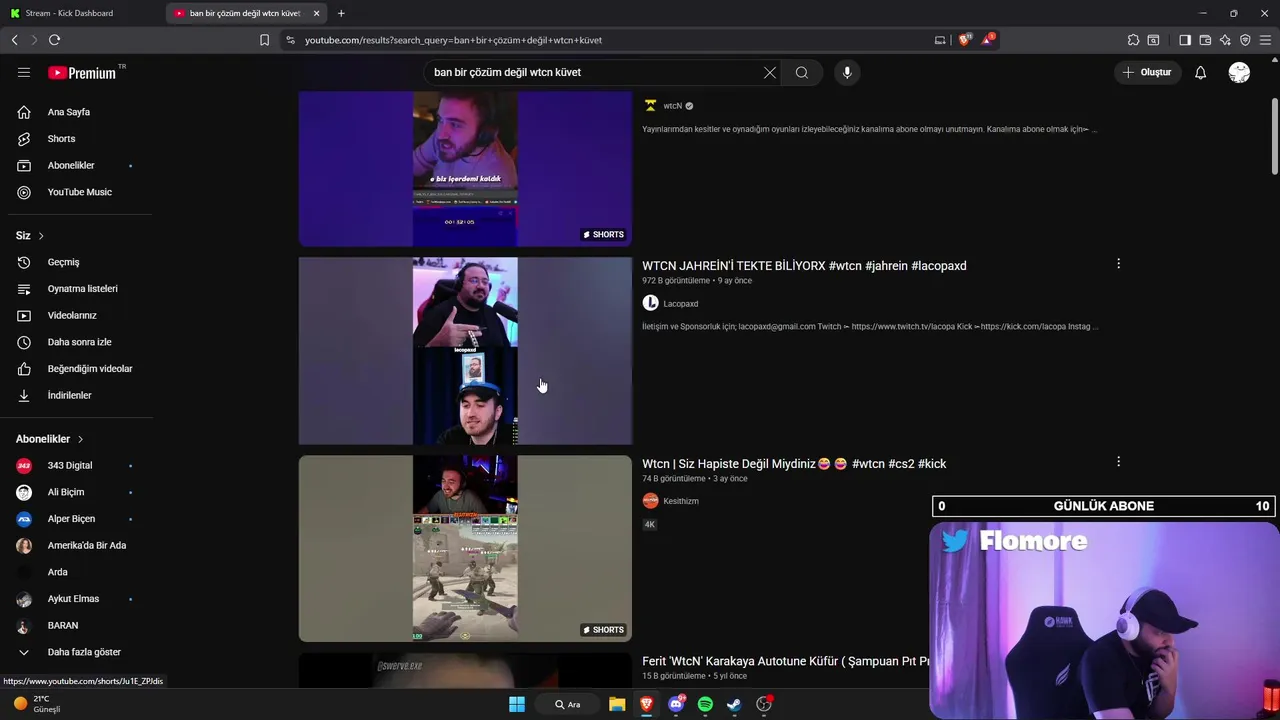This screenshot has width=1280, height=720.
Task: Open the account avatar menu
Action: (1239, 72)
